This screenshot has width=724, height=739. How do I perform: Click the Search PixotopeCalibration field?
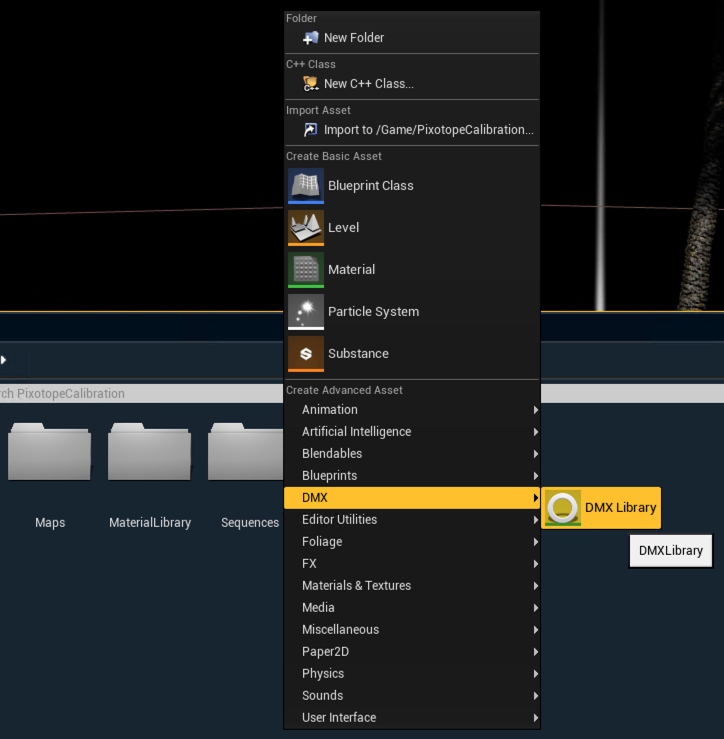tap(140, 394)
